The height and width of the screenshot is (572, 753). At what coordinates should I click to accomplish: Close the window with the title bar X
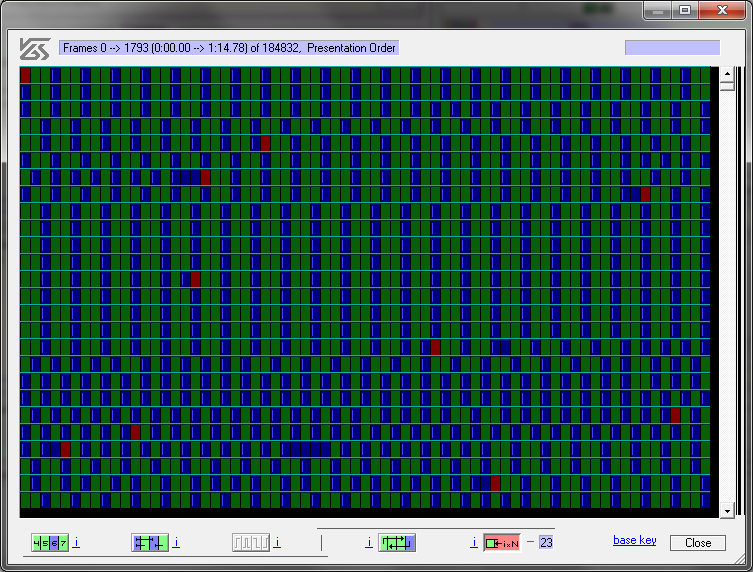pos(722,10)
